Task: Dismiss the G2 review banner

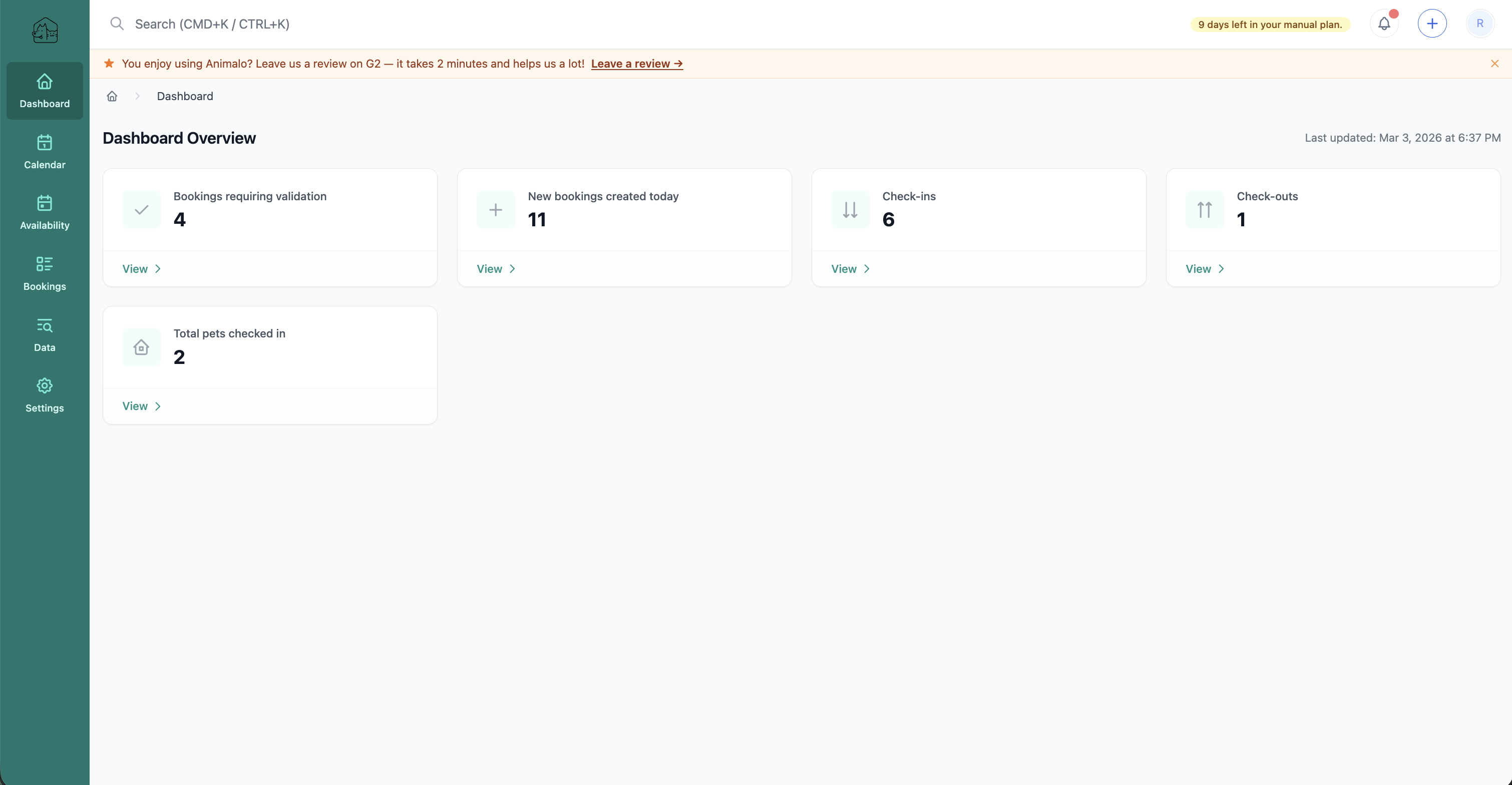Action: tap(1494, 64)
